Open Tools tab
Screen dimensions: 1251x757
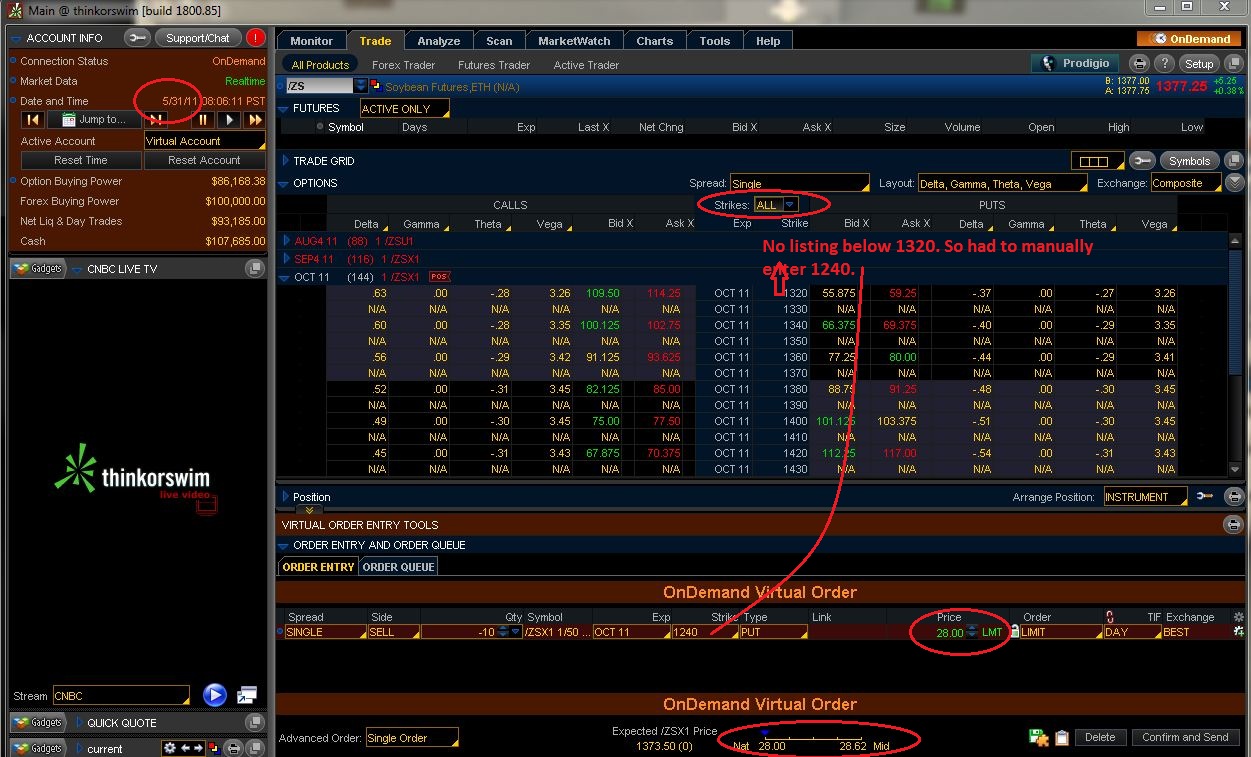click(715, 41)
